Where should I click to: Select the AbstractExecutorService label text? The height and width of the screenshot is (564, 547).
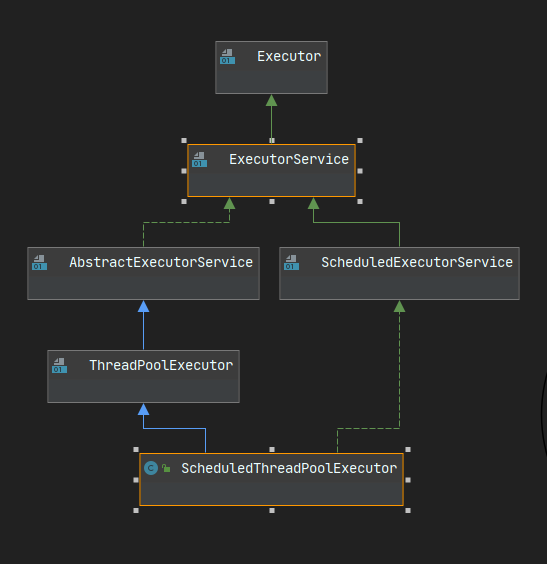click(x=161, y=262)
